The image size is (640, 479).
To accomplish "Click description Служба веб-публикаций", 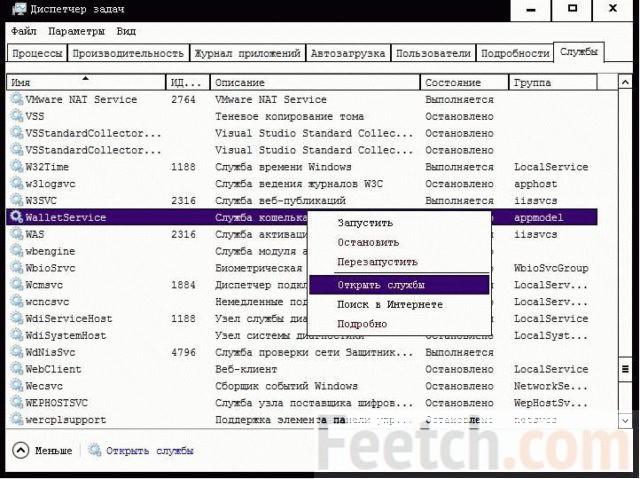I will pos(280,200).
